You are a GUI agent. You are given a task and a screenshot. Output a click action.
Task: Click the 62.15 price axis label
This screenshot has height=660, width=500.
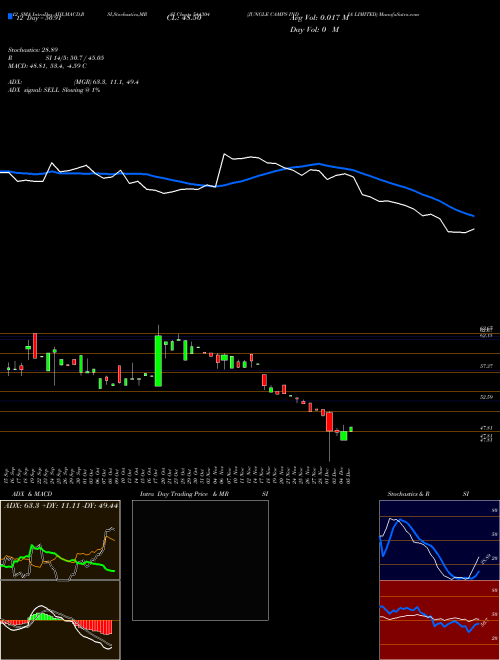point(487,336)
